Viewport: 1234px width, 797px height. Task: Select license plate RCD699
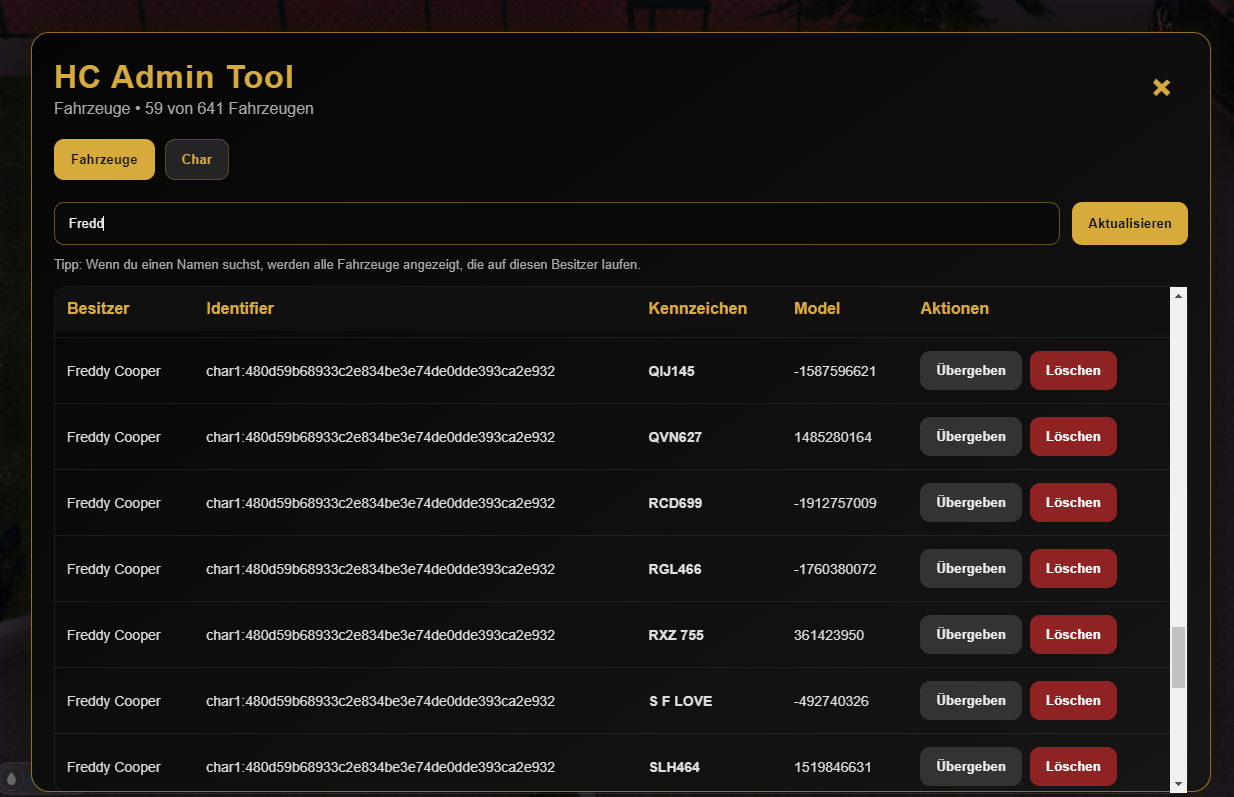pos(675,503)
